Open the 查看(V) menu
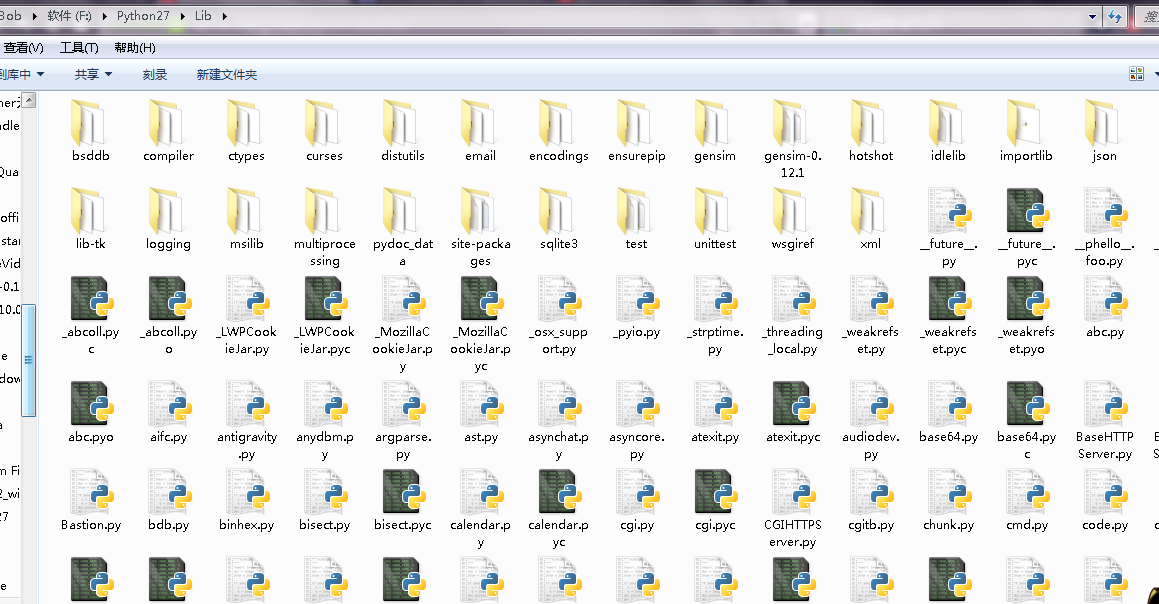Image resolution: width=1159 pixels, height=604 pixels. click(24, 48)
